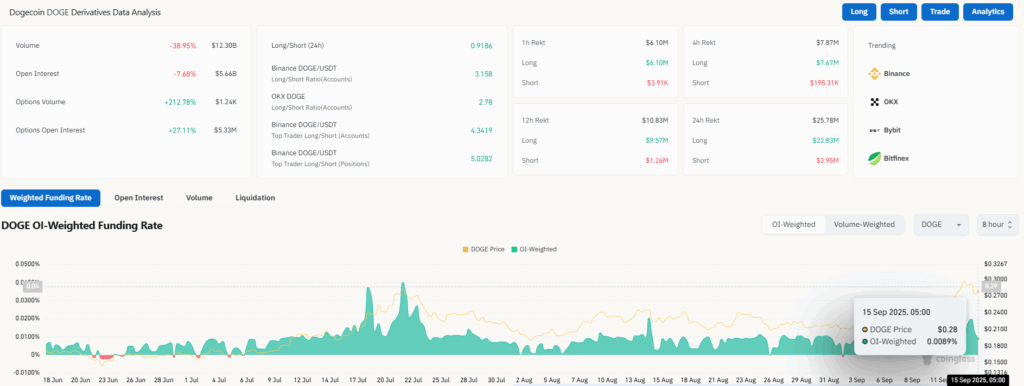Open the DOGE coin dropdown
The width and height of the screenshot is (1024, 386).
(941, 225)
